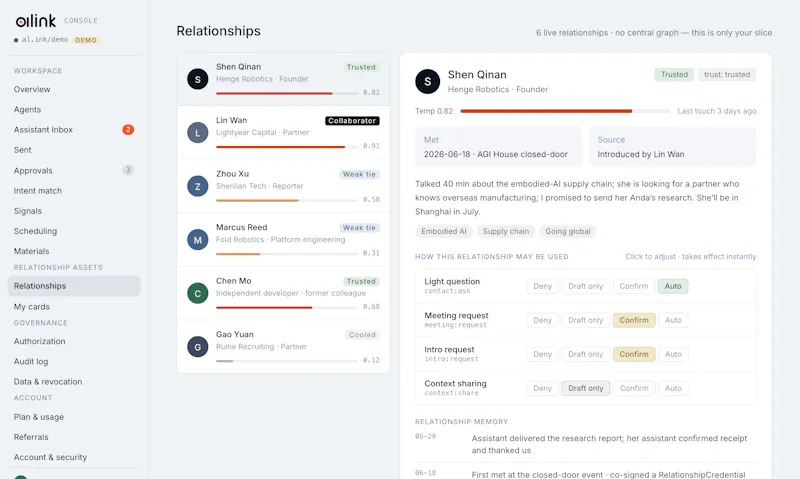Set Intro request to Draft only

[x=585, y=354]
